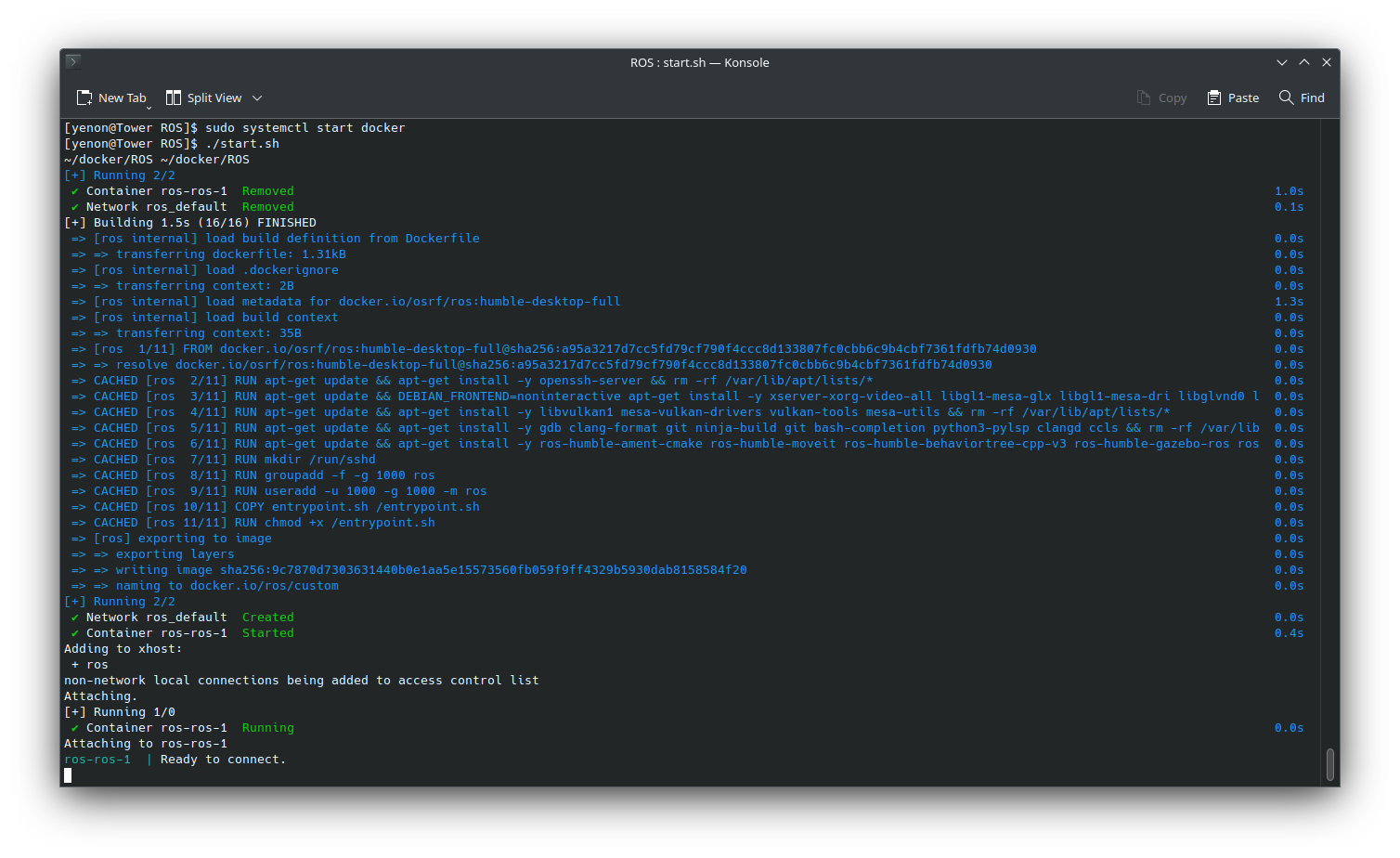Screen dimensions: 1400x858
Task: Click the terminal scrollbar handle
Action: [1329, 764]
